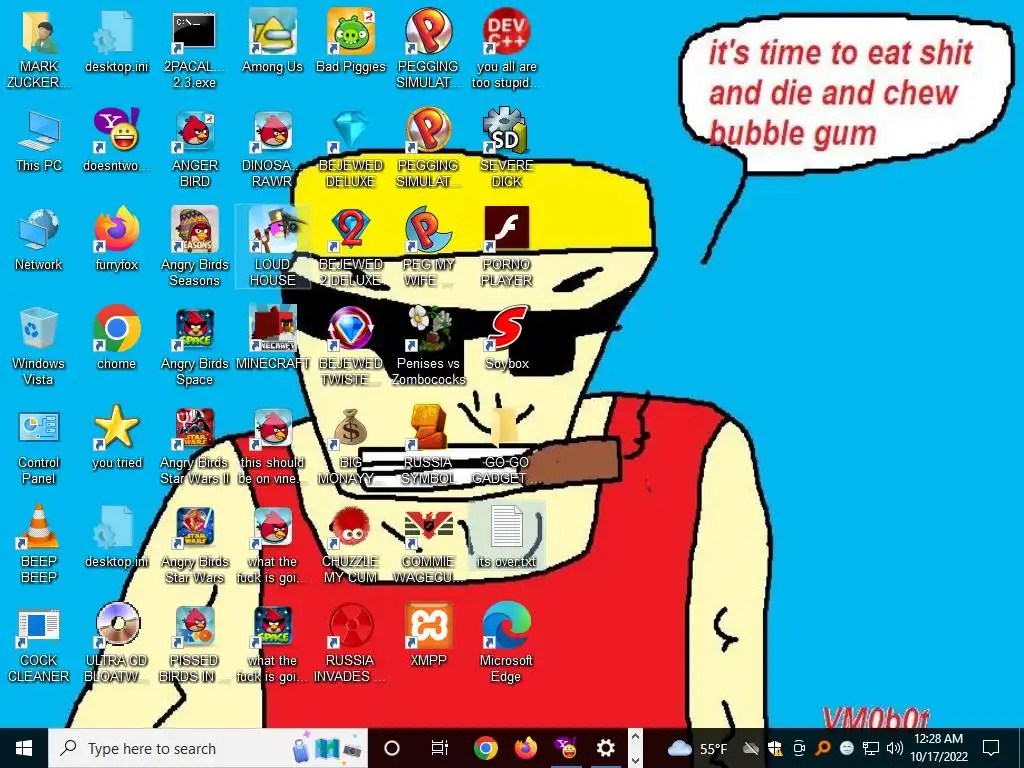The width and height of the screenshot is (1024, 768).
Task: Open Yahoo Messenger taskbar button
Action: point(566,748)
